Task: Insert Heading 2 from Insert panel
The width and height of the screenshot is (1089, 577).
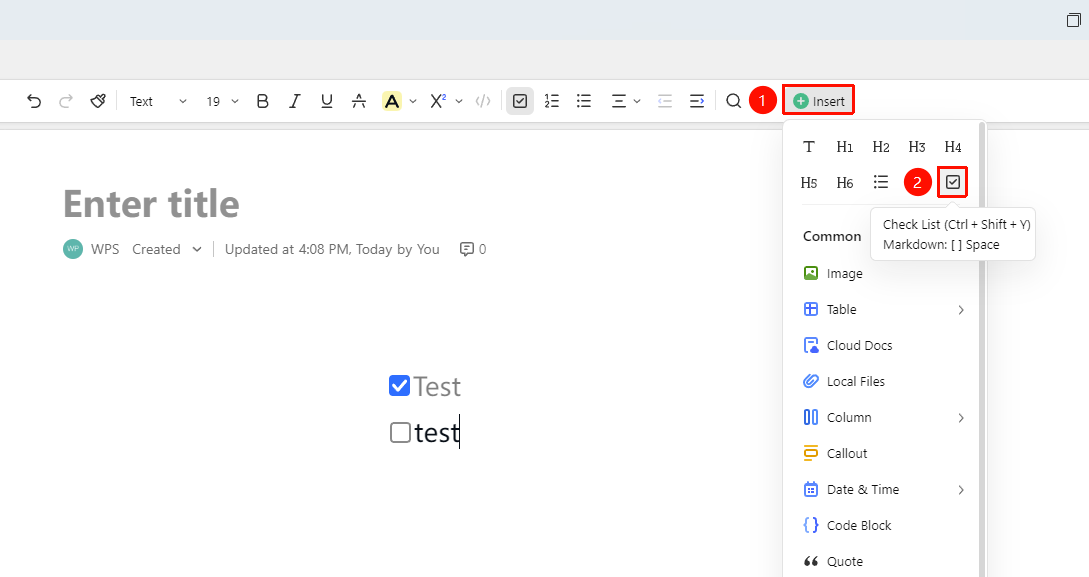Action: tap(881, 147)
